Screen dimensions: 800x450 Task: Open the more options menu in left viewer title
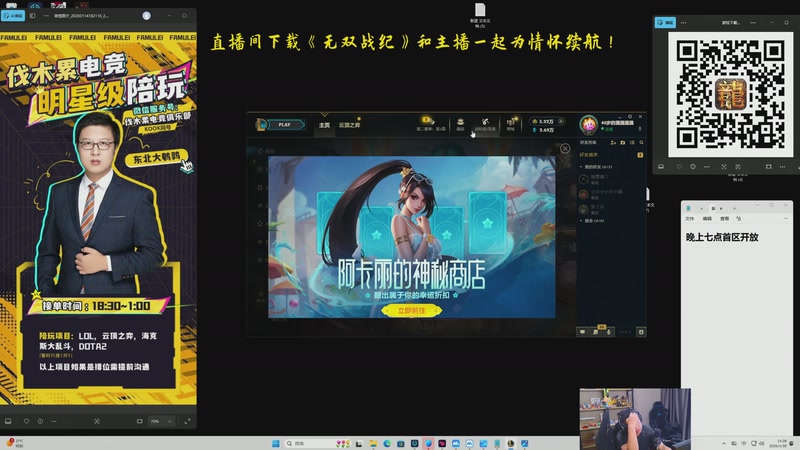pos(46,16)
